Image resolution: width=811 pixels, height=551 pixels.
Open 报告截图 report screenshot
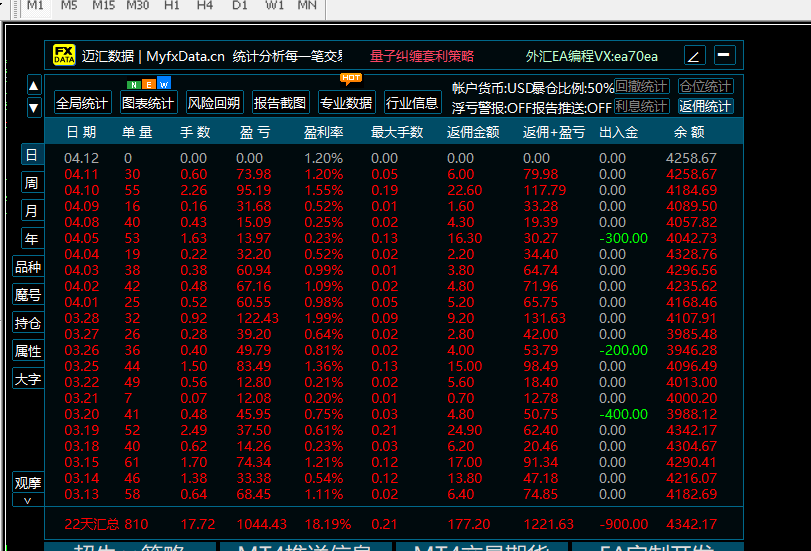[x=280, y=103]
